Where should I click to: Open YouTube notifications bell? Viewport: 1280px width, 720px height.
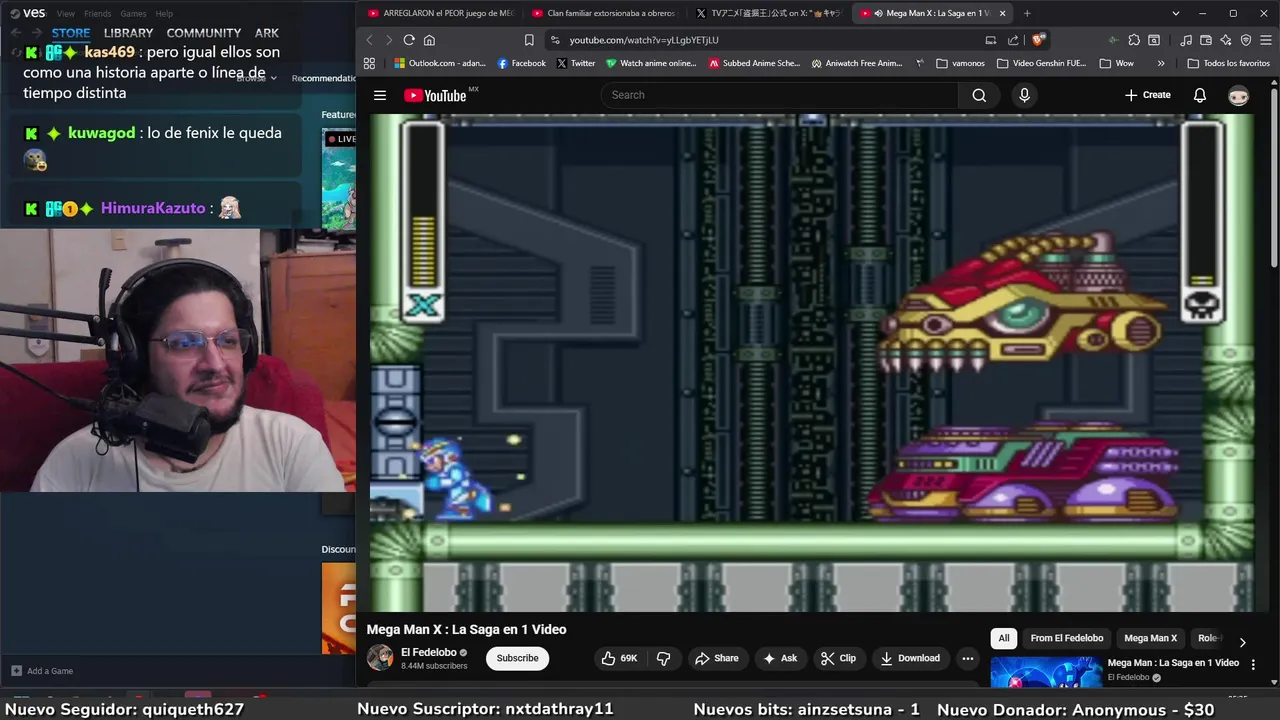click(1200, 95)
